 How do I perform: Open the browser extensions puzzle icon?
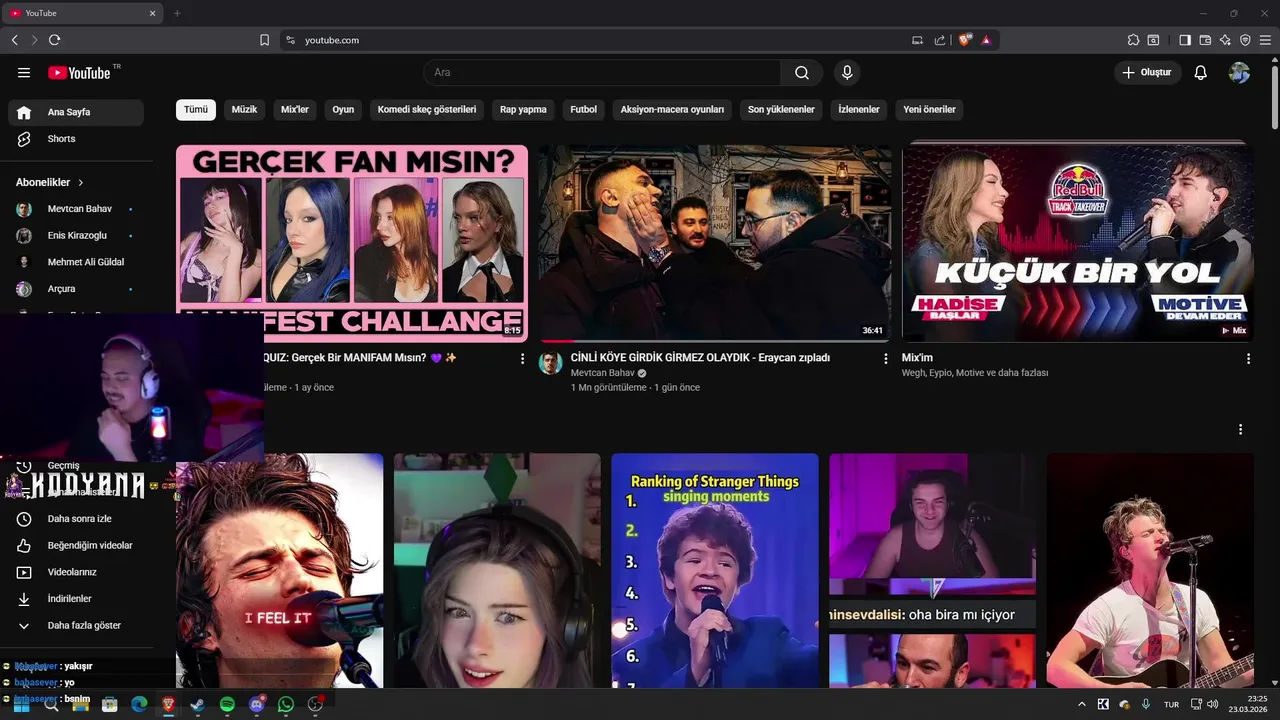click(1133, 40)
